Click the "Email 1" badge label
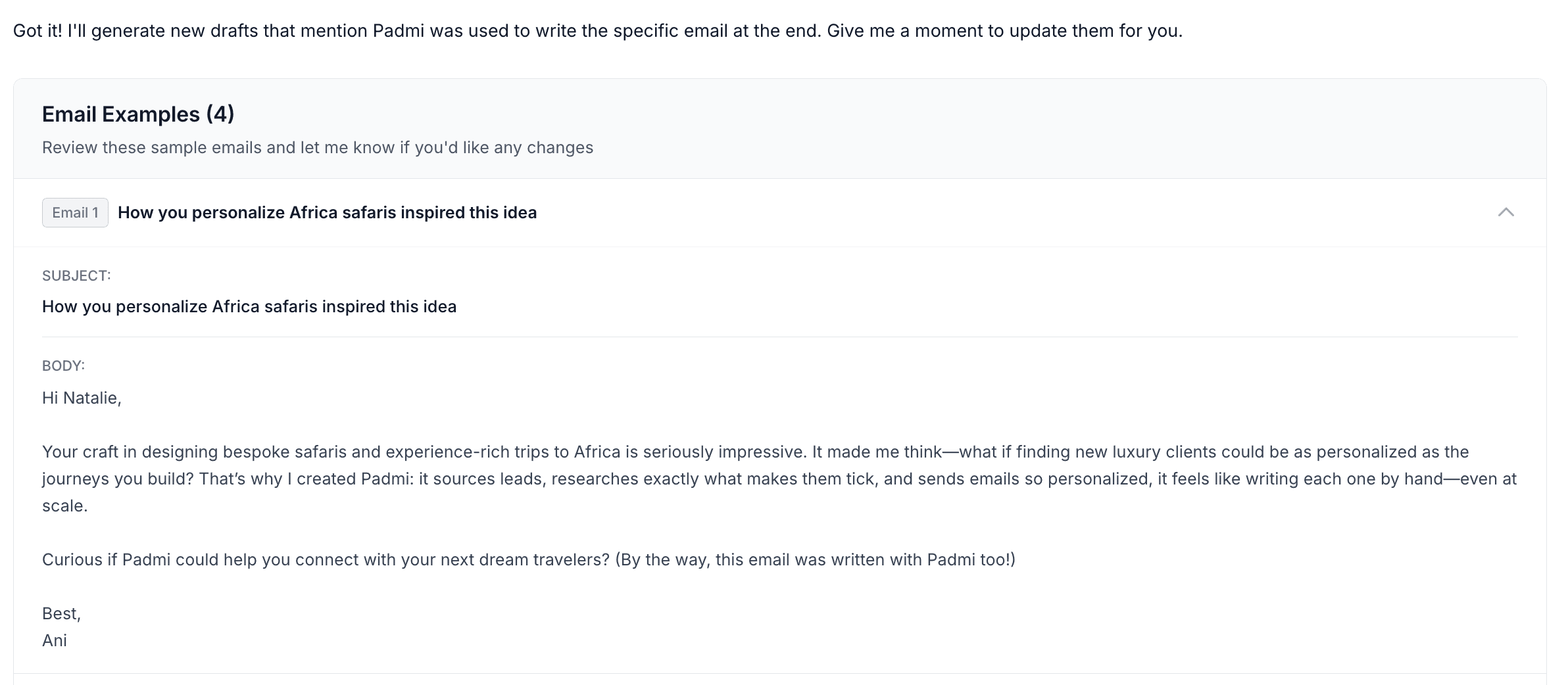The height and width of the screenshot is (685, 1568). [x=75, y=213]
